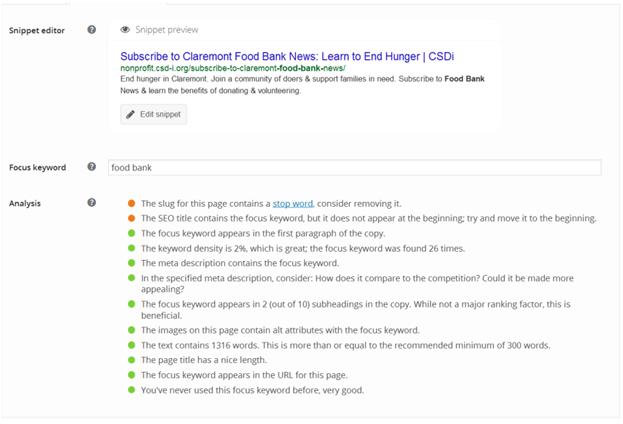623x424 pixels.
Task: Click green bullet for text contains 1316 words
Action: (132, 345)
